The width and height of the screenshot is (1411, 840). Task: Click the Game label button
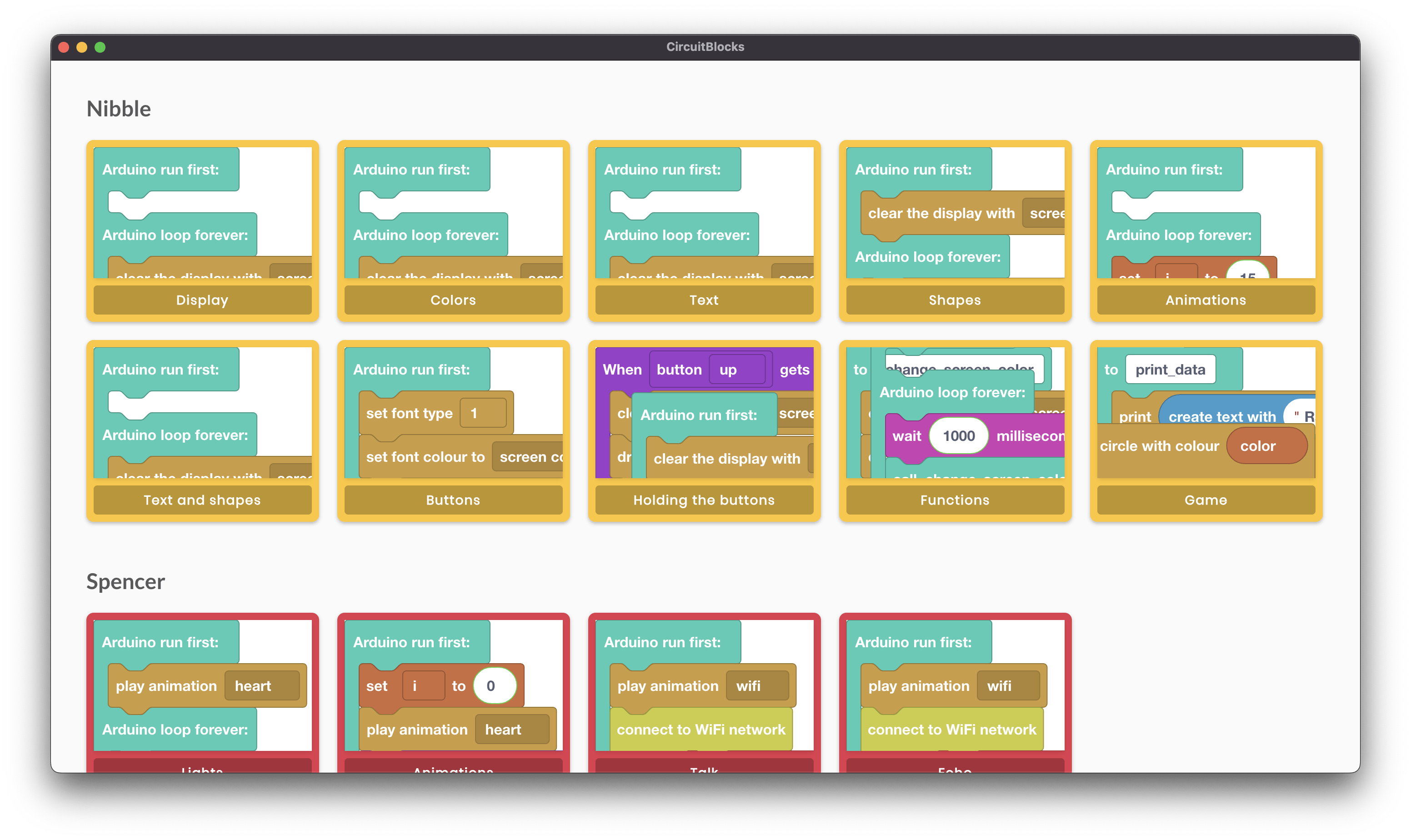click(x=1206, y=500)
